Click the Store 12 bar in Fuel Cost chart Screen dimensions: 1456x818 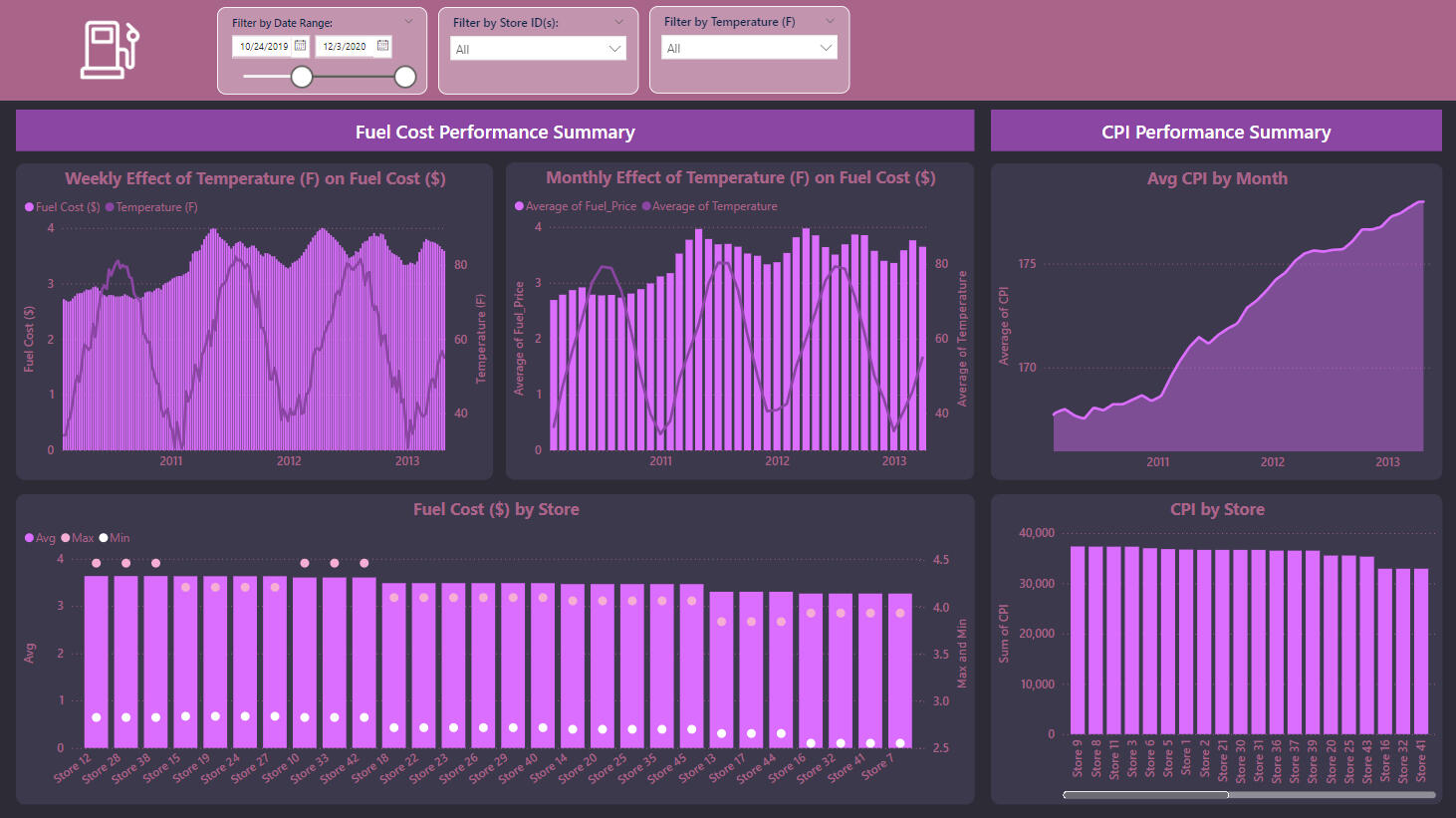[x=97, y=663]
